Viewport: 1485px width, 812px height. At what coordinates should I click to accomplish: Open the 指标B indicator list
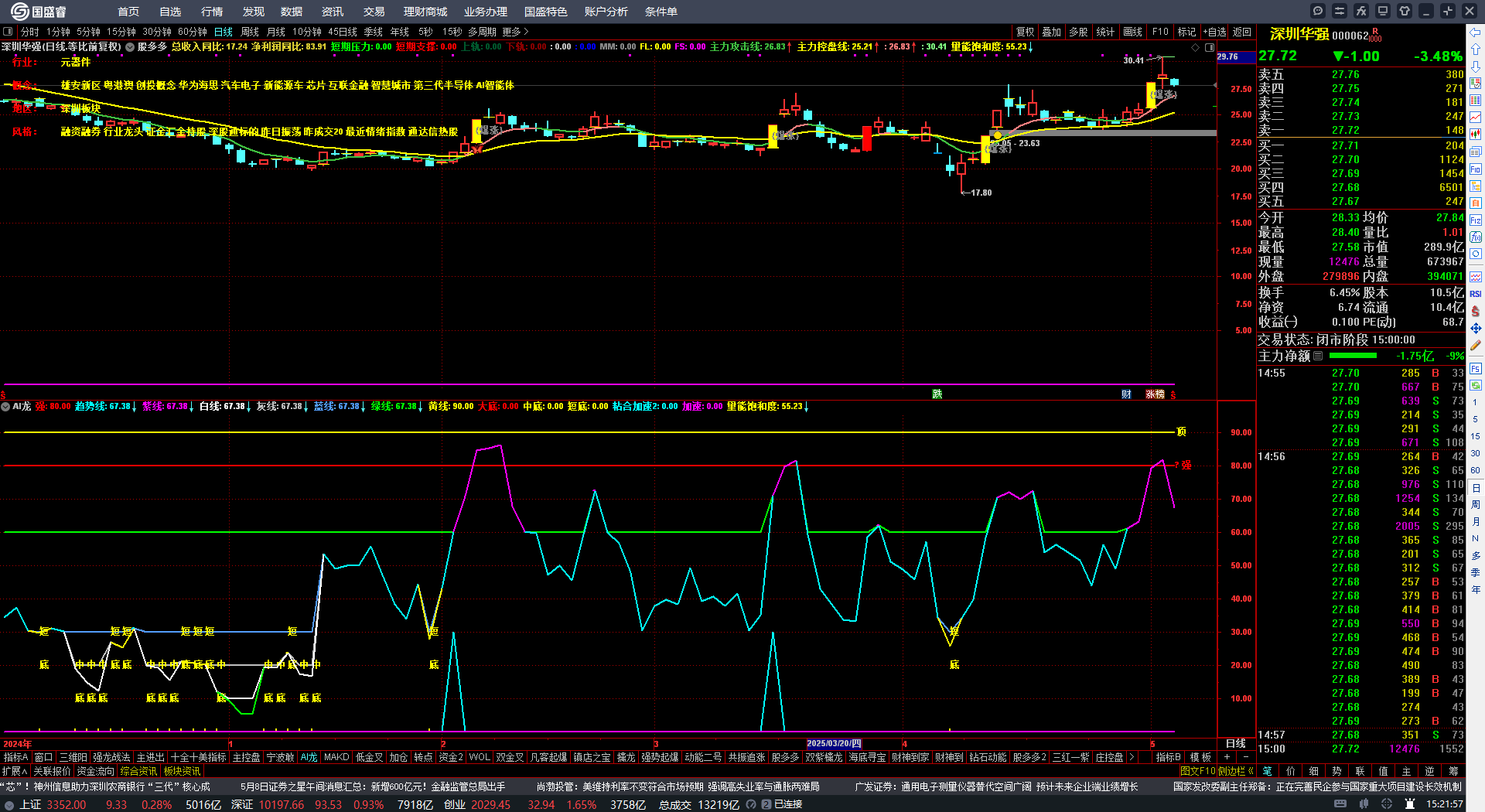click(x=1168, y=757)
